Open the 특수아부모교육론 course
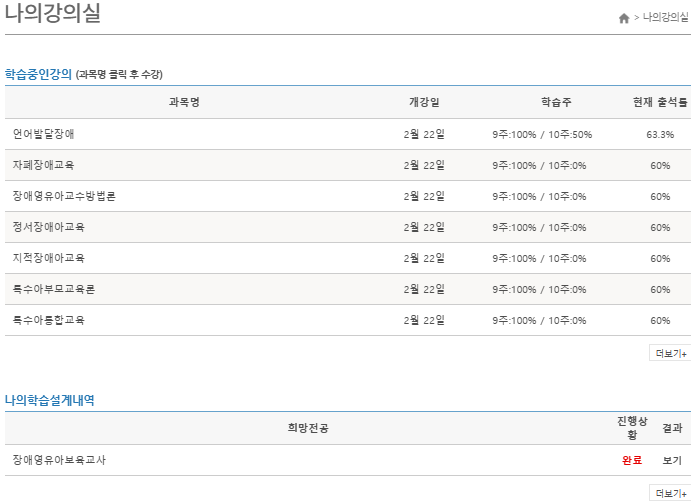The height and width of the screenshot is (502, 691). pos(54,289)
